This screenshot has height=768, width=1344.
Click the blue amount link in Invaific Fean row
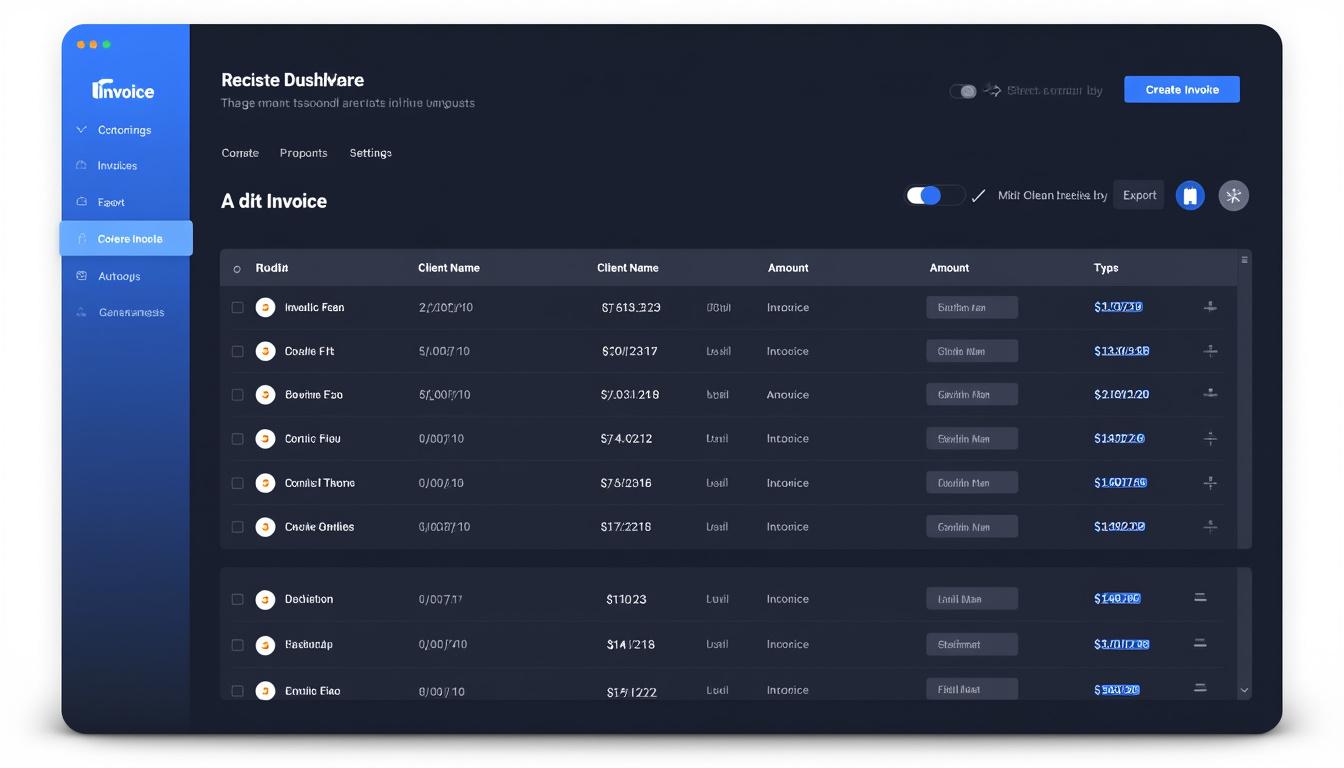point(1118,307)
